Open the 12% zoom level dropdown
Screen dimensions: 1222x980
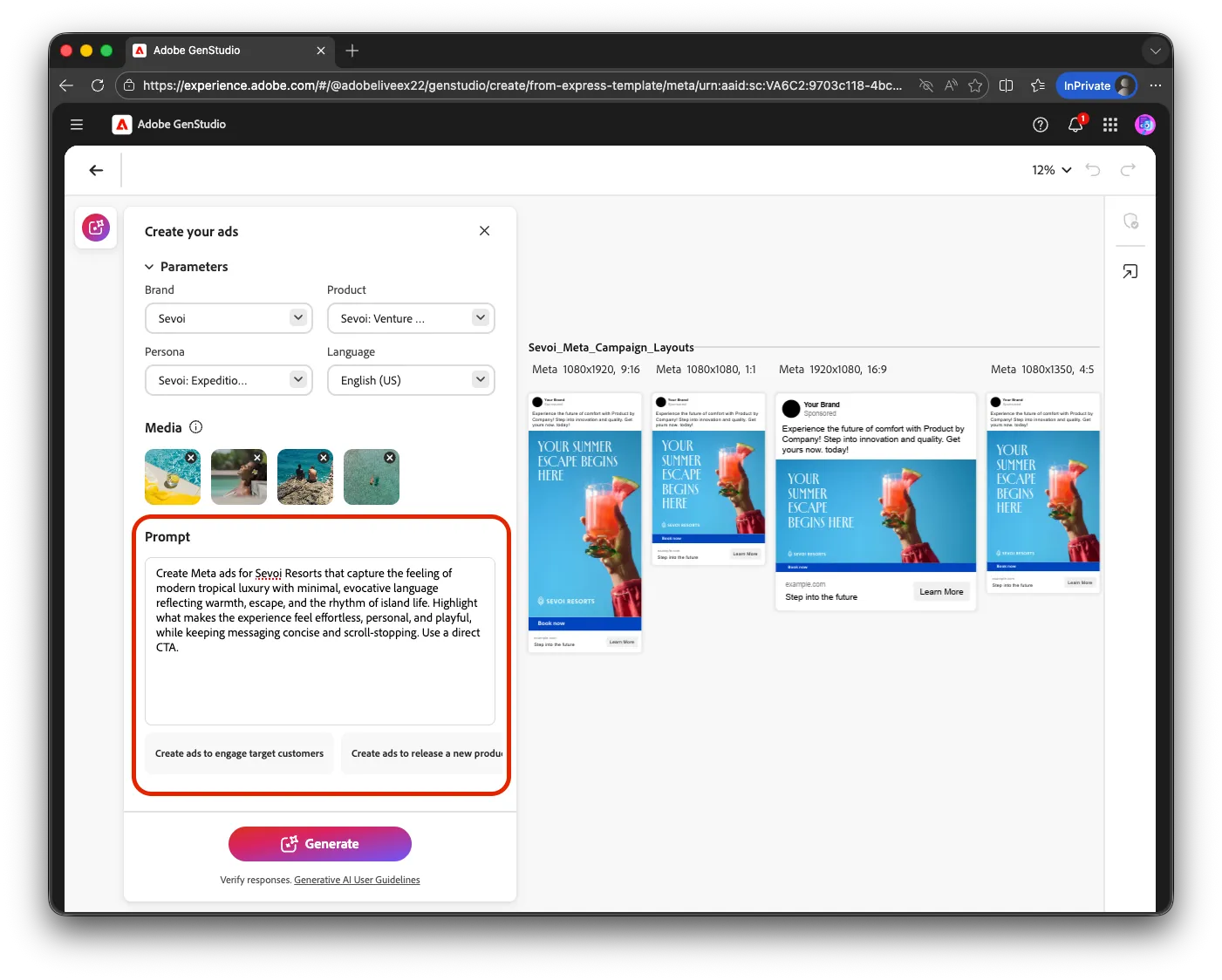point(1051,170)
